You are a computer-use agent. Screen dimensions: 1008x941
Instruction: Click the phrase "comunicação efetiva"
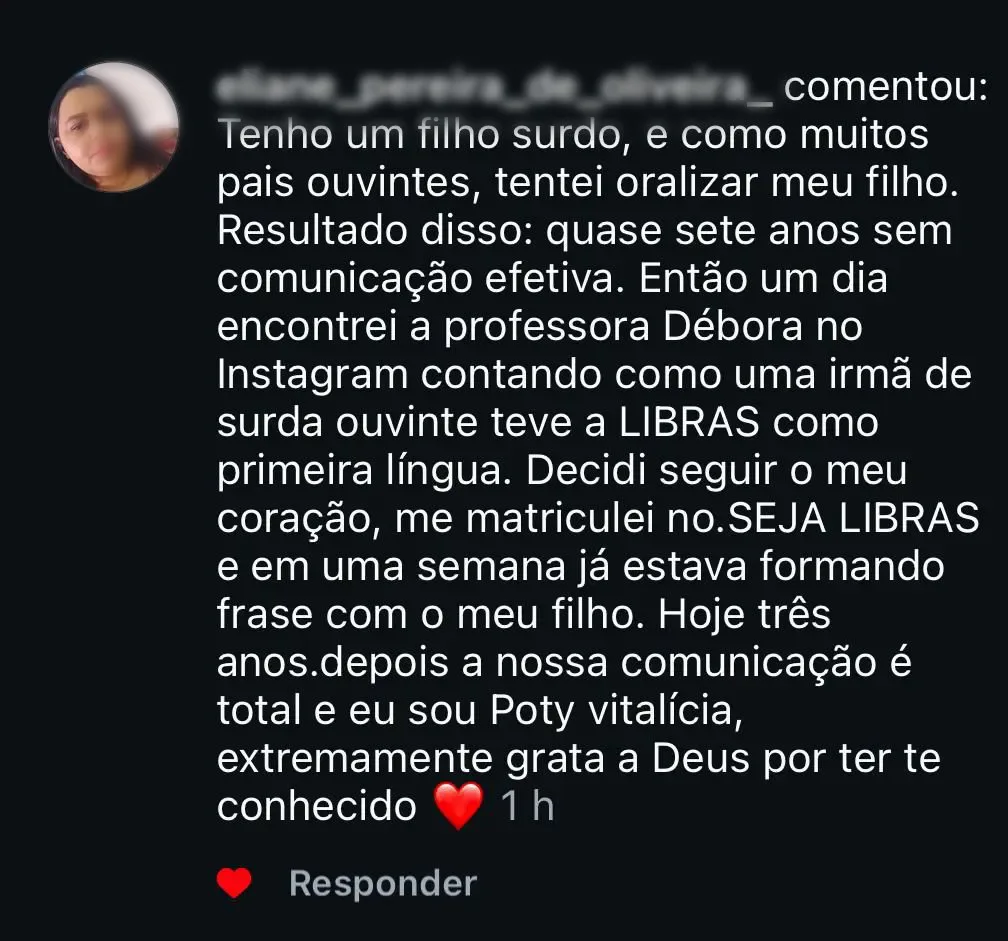tap(415, 279)
